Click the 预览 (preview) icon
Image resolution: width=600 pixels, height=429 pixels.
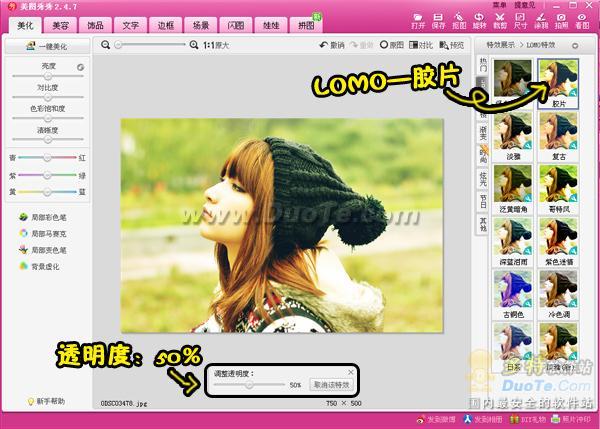coord(452,45)
